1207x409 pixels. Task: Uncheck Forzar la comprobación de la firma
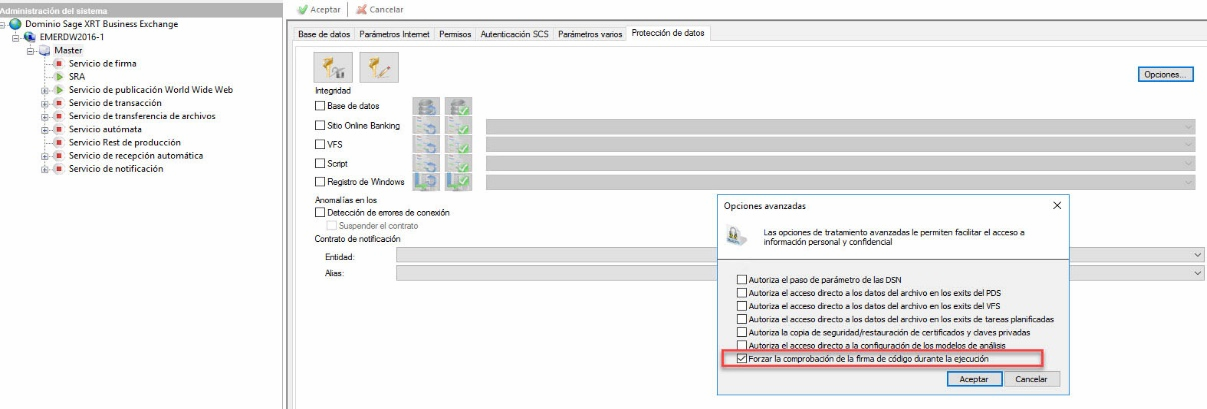pyautogui.click(x=741, y=358)
